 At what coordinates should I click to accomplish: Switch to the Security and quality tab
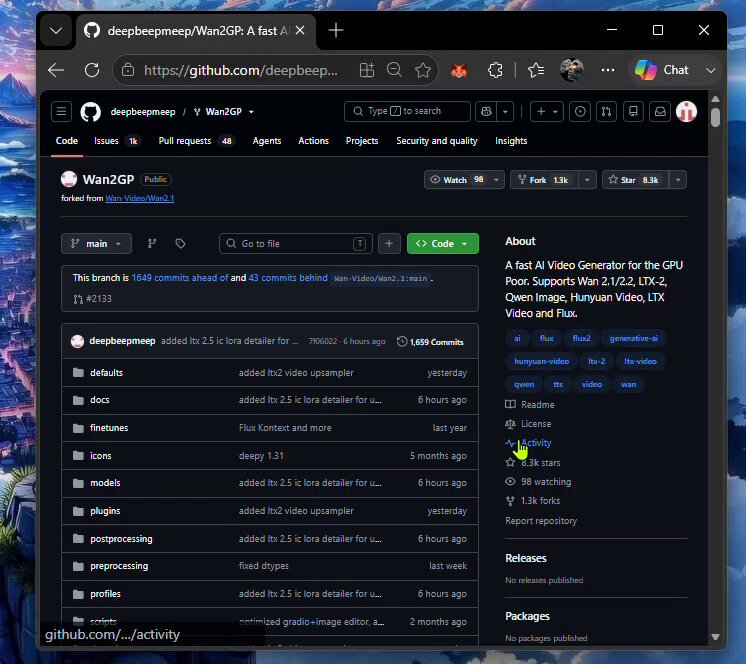tap(437, 141)
